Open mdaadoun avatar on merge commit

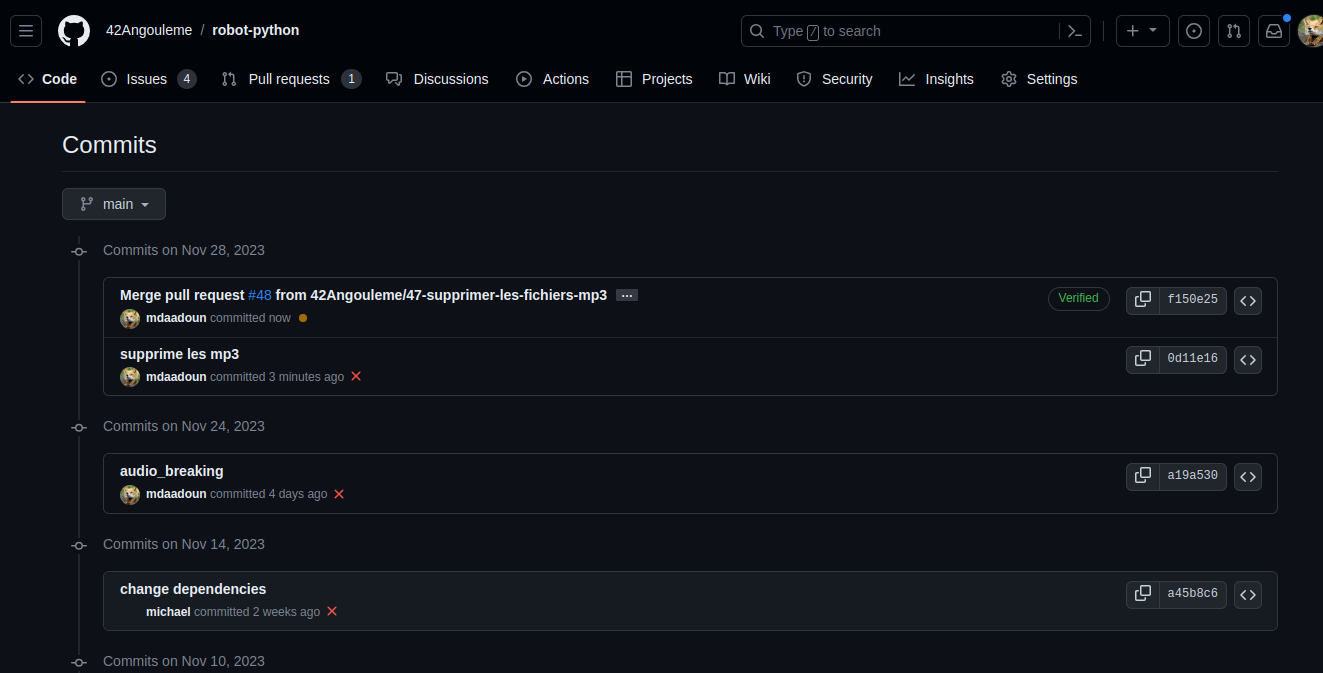pos(130,318)
